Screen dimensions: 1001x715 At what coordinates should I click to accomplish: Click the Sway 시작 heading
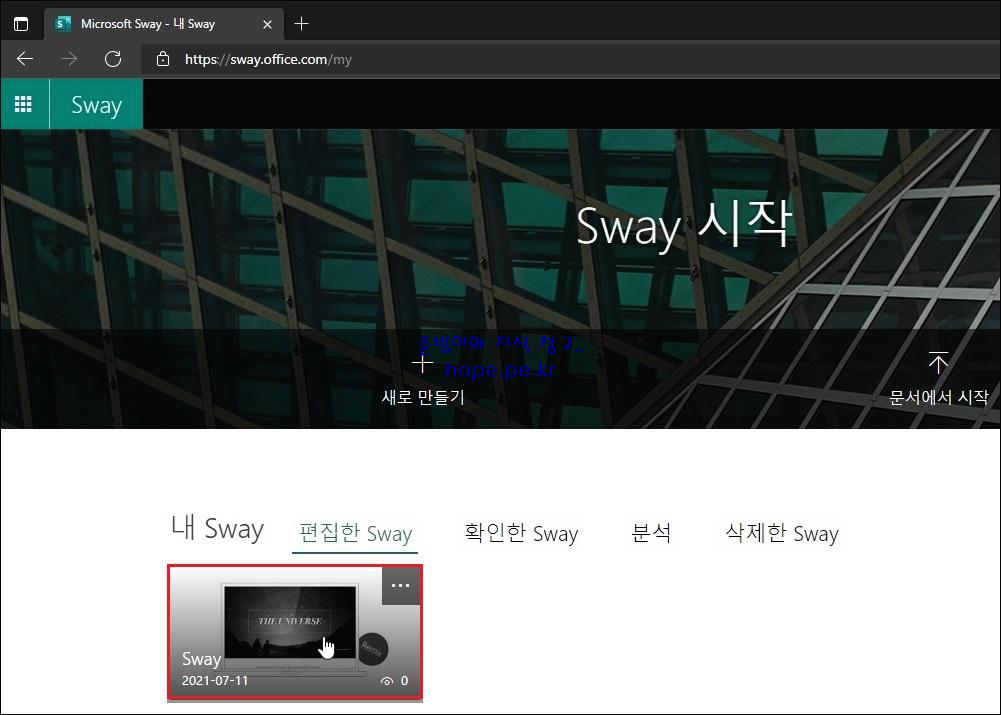coord(684,225)
